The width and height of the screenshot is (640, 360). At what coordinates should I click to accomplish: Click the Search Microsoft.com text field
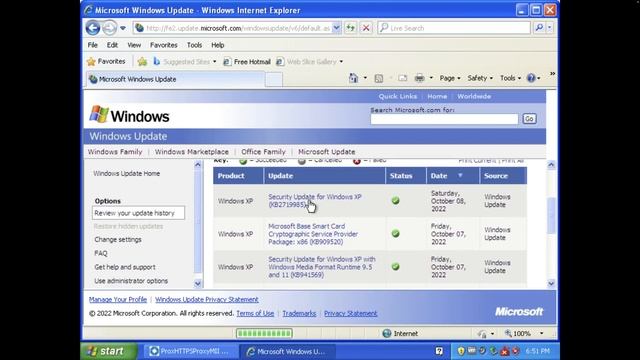[444, 119]
